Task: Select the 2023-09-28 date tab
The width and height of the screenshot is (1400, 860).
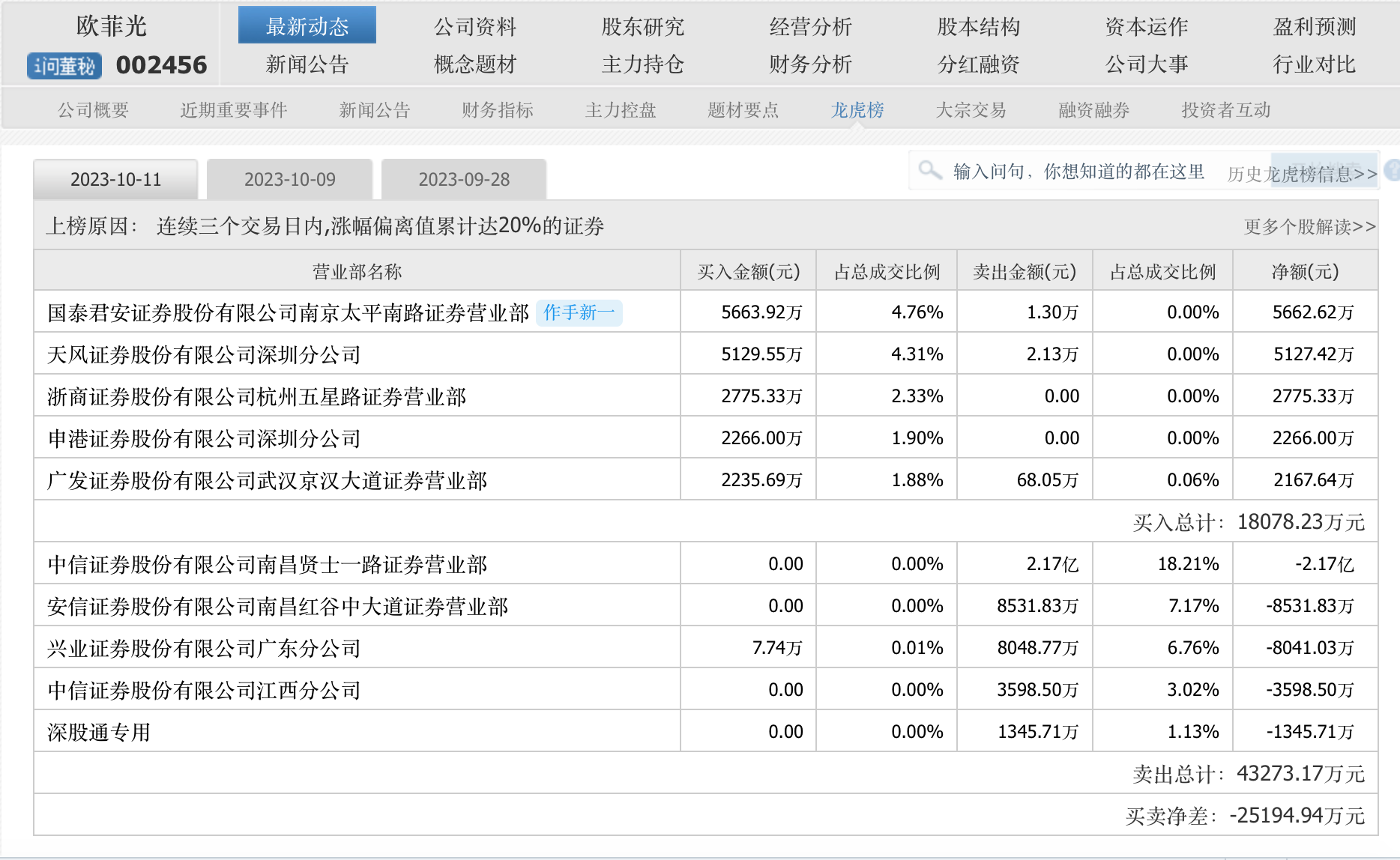Action: (463, 180)
